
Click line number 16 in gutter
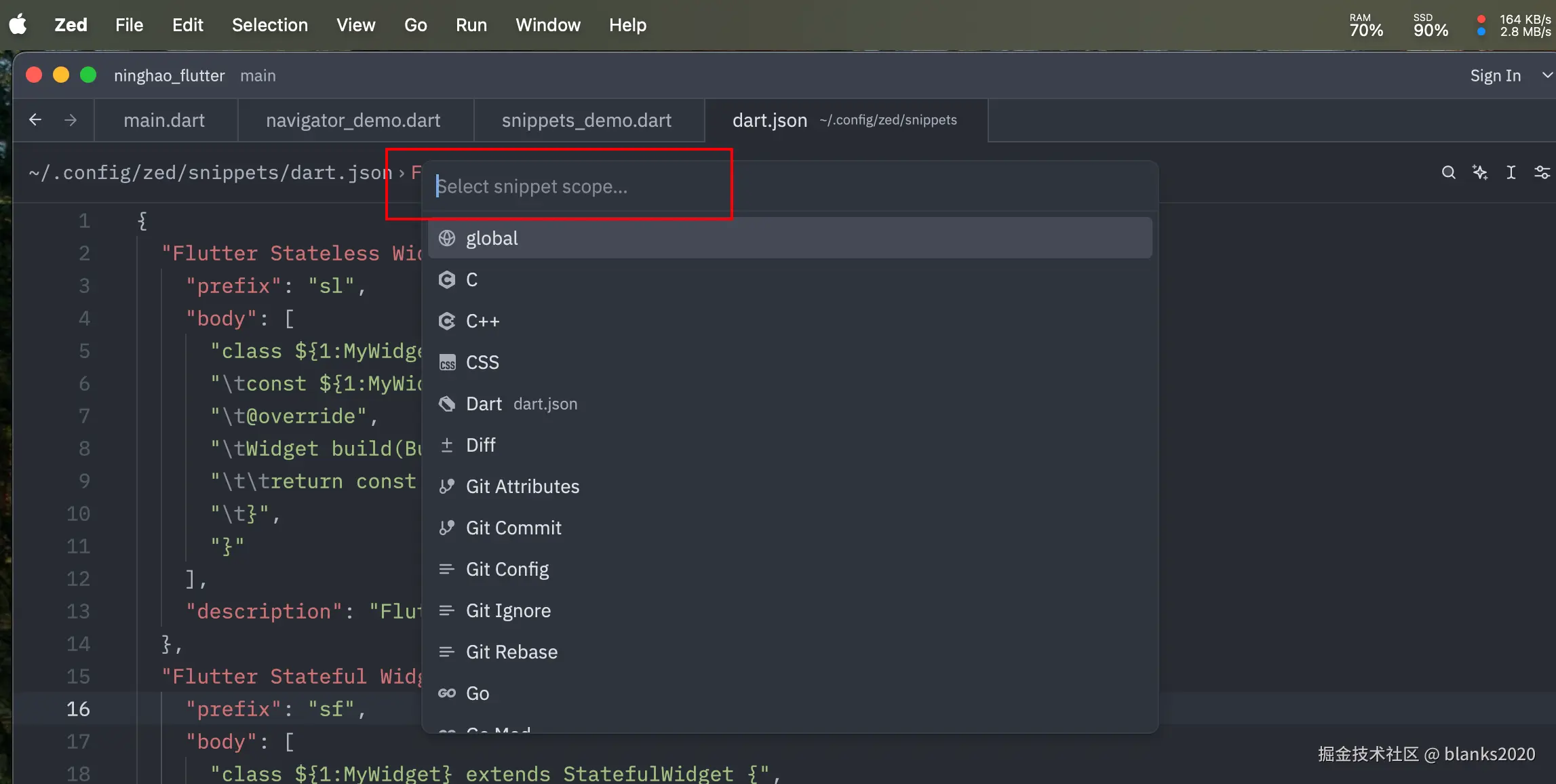click(x=78, y=709)
